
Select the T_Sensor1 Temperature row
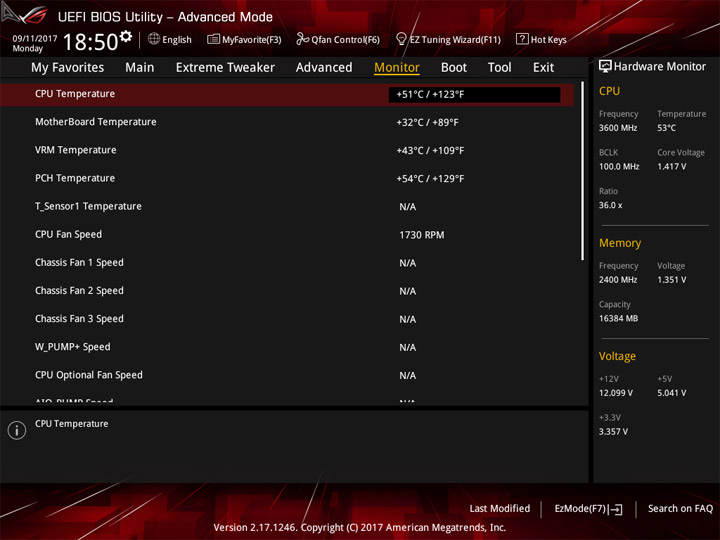click(287, 206)
